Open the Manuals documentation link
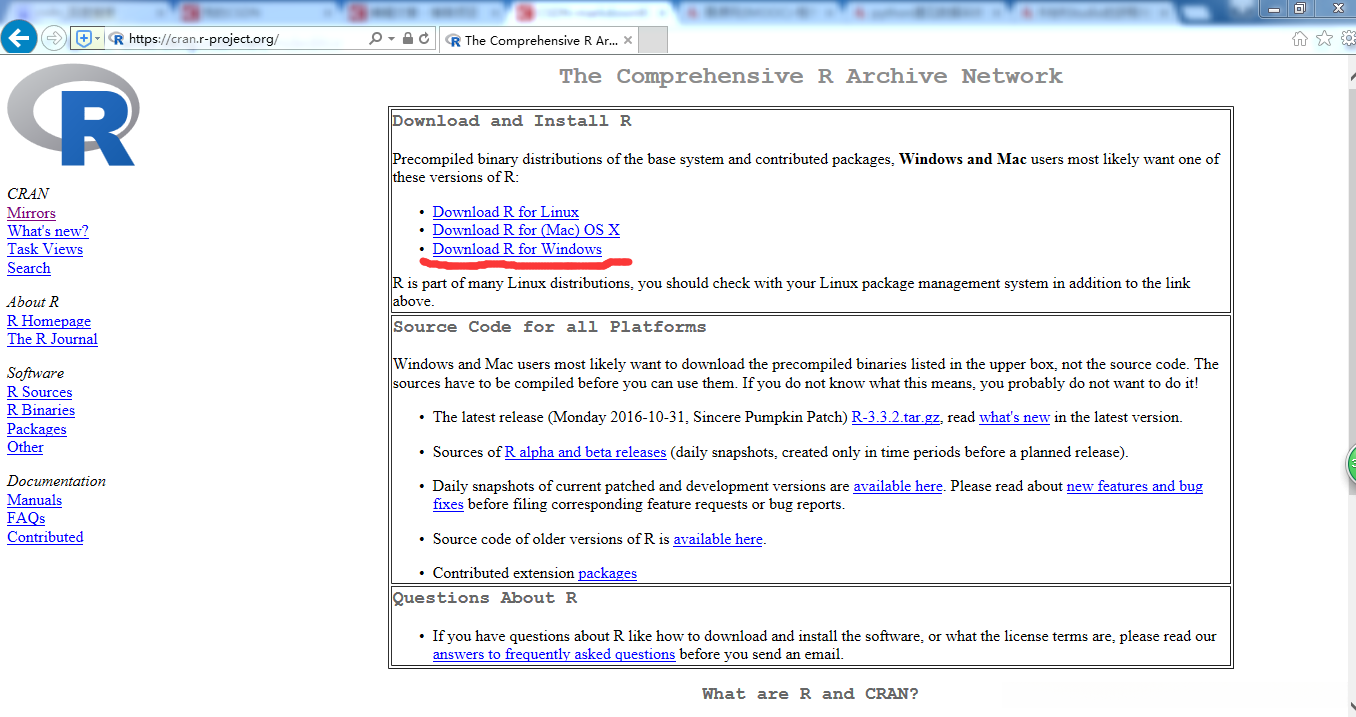This screenshot has width=1356, height=717. point(34,500)
